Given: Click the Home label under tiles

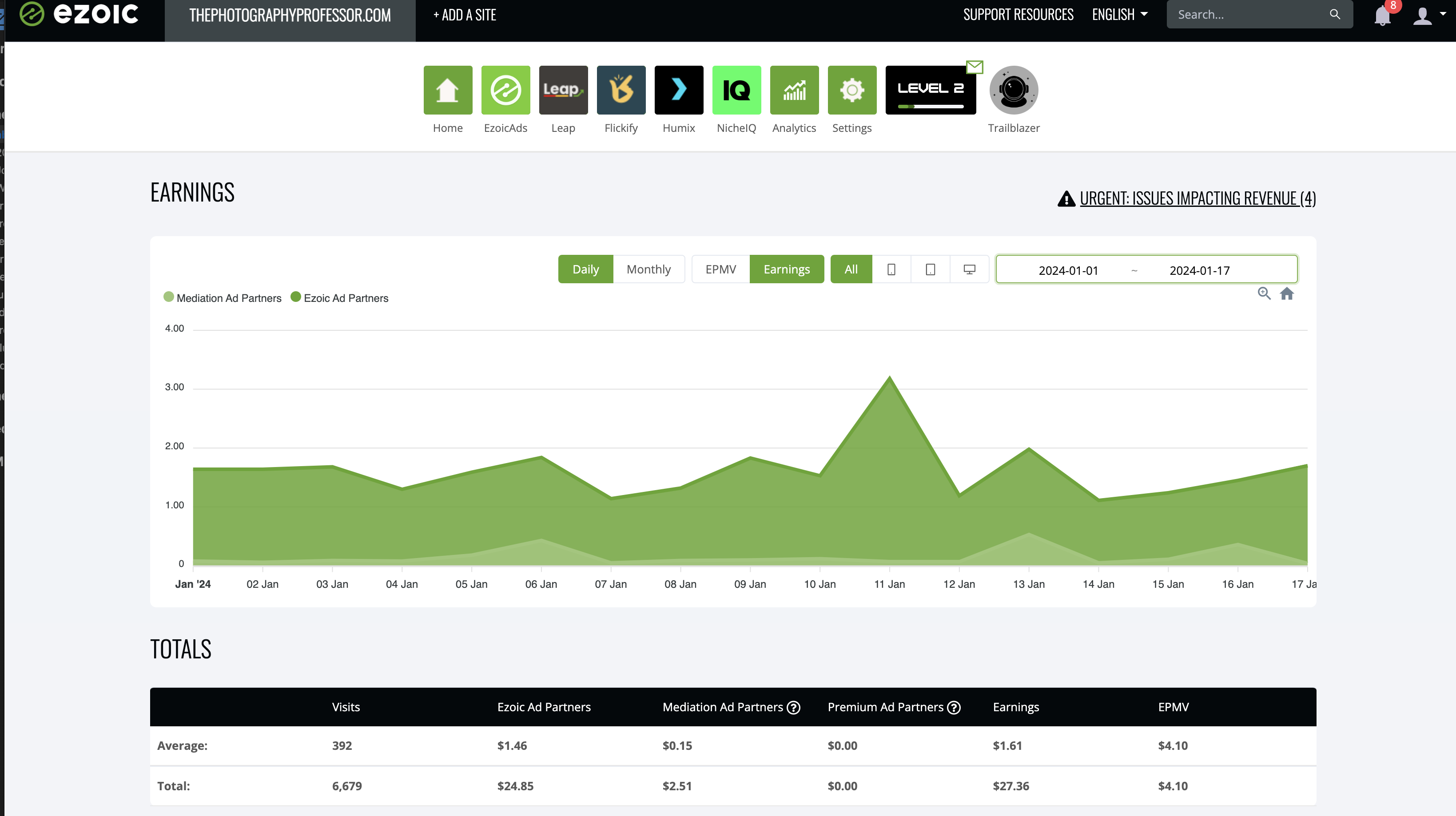Looking at the screenshot, I should 448,128.
